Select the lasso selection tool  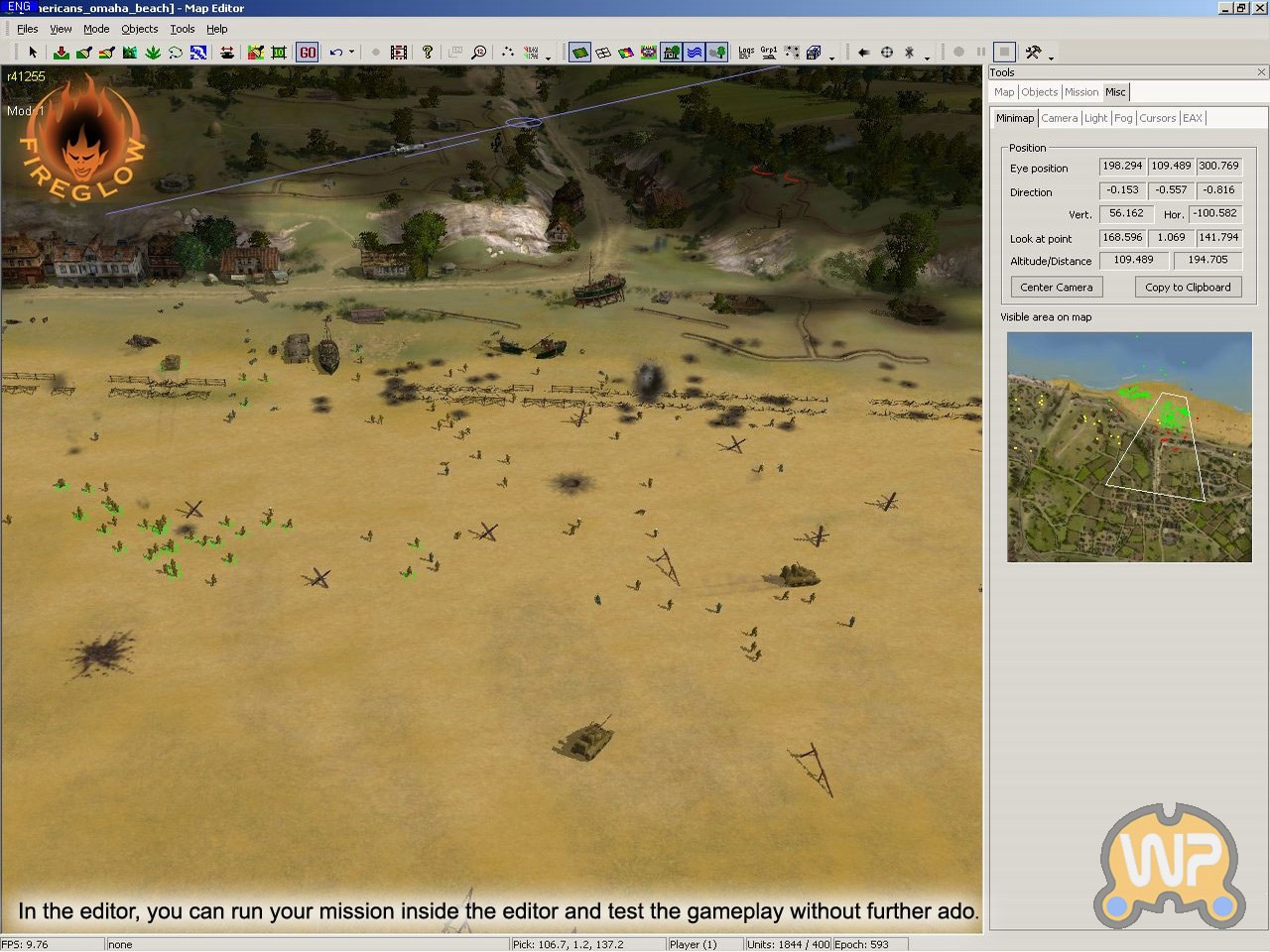tap(176, 53)
